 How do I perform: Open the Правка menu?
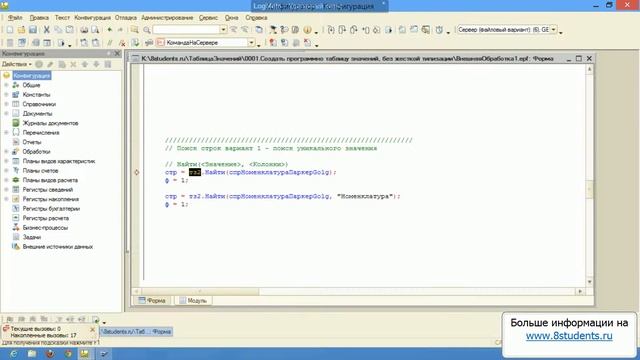39,18
